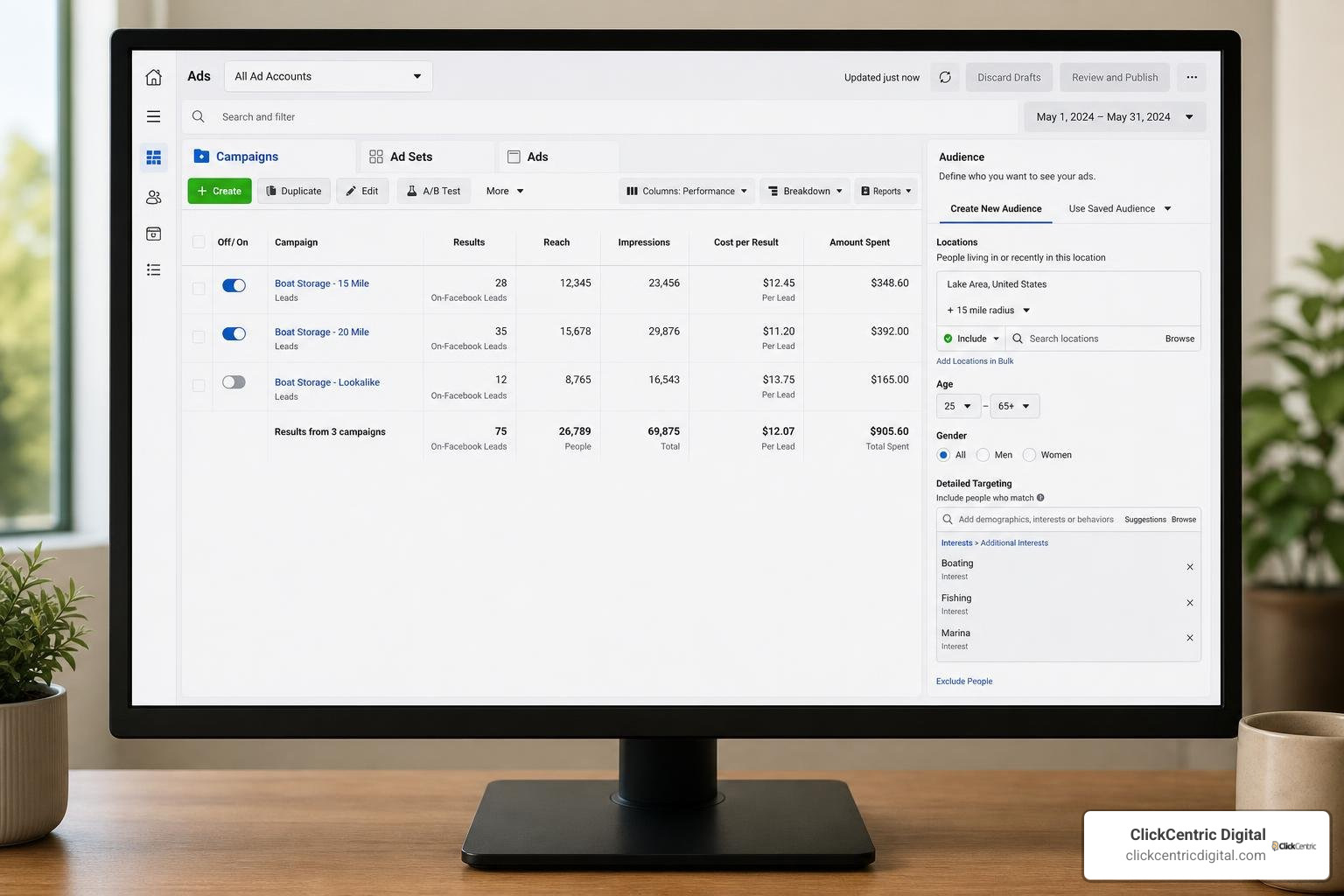Toggle off Boat Storage - 20 Mile campaign
Image resolution: width=1344 pixels, height=896 pixels.
click(x=234, y=333)
